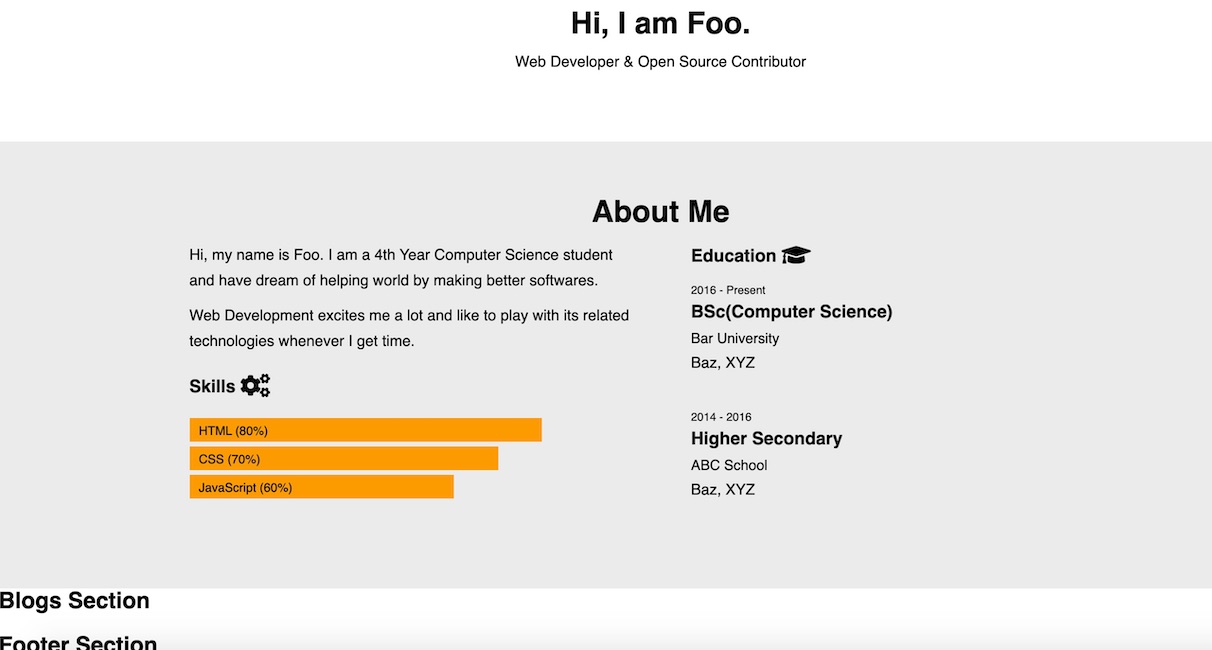Click the About Me heading
The height and width of the screenshot is (650, 1212).
[x=660, y=212]
